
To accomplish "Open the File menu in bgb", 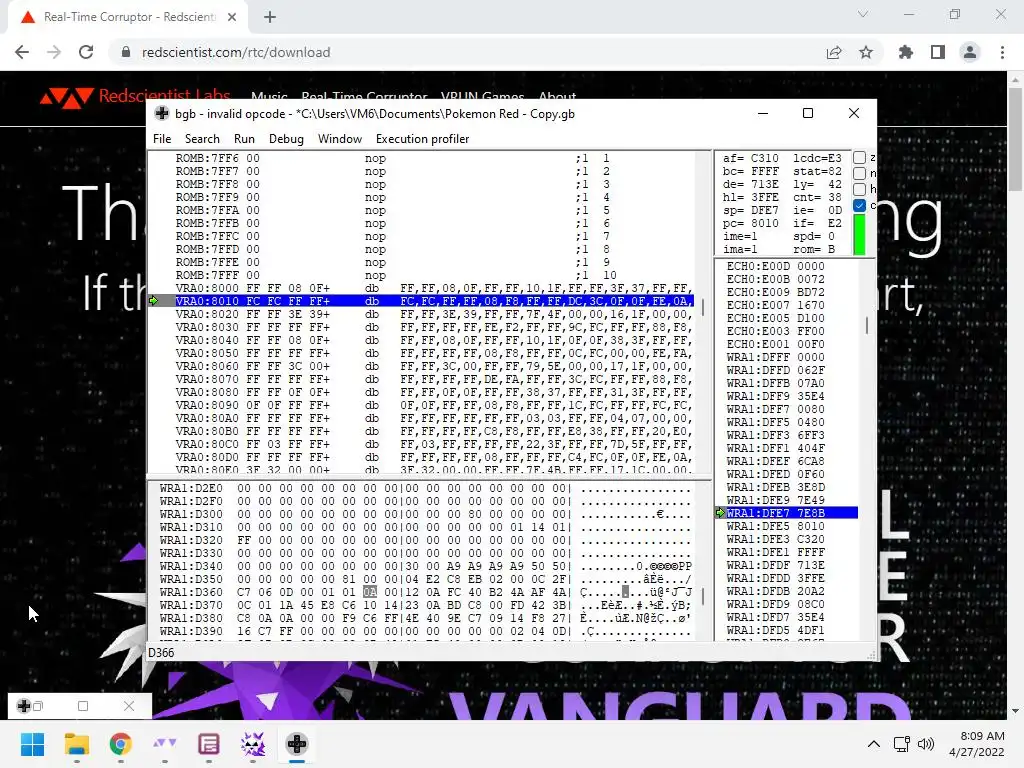I will (162, 138).
